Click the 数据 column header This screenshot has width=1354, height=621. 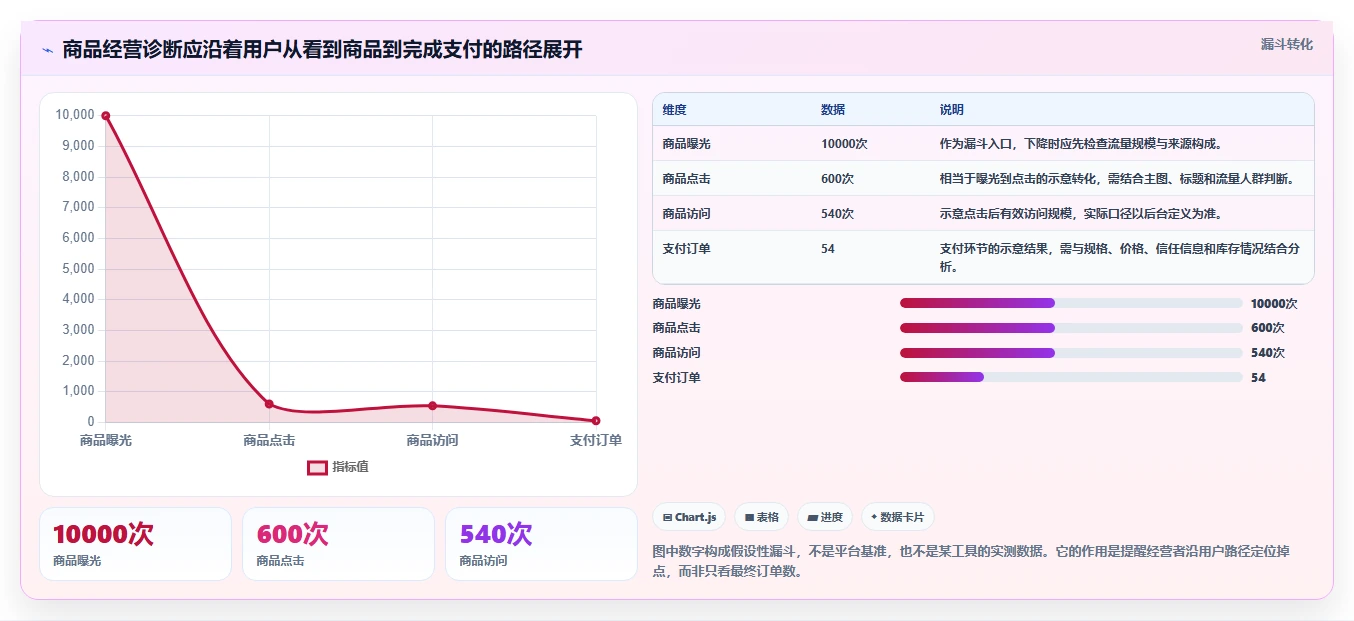[833, 110]
